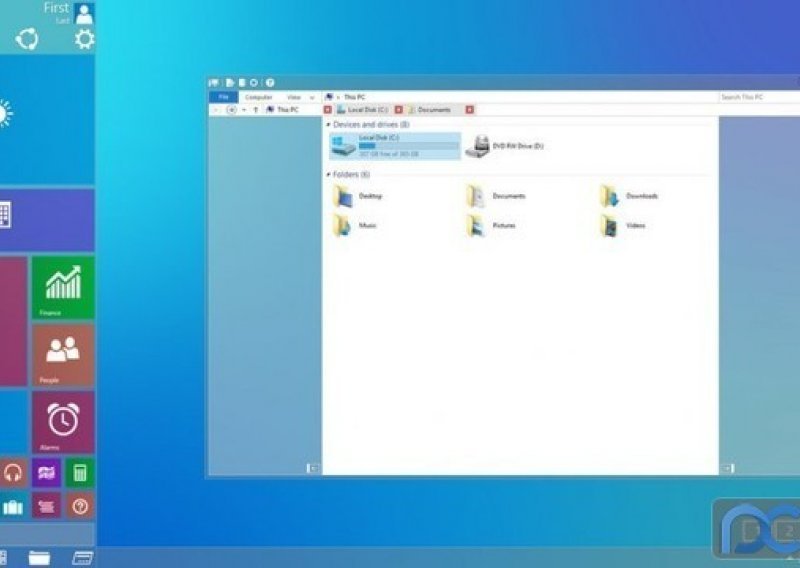Viewport: 800px width, 568px height.
Task: Click the help icon in explorer title bar
Action: 270,82
